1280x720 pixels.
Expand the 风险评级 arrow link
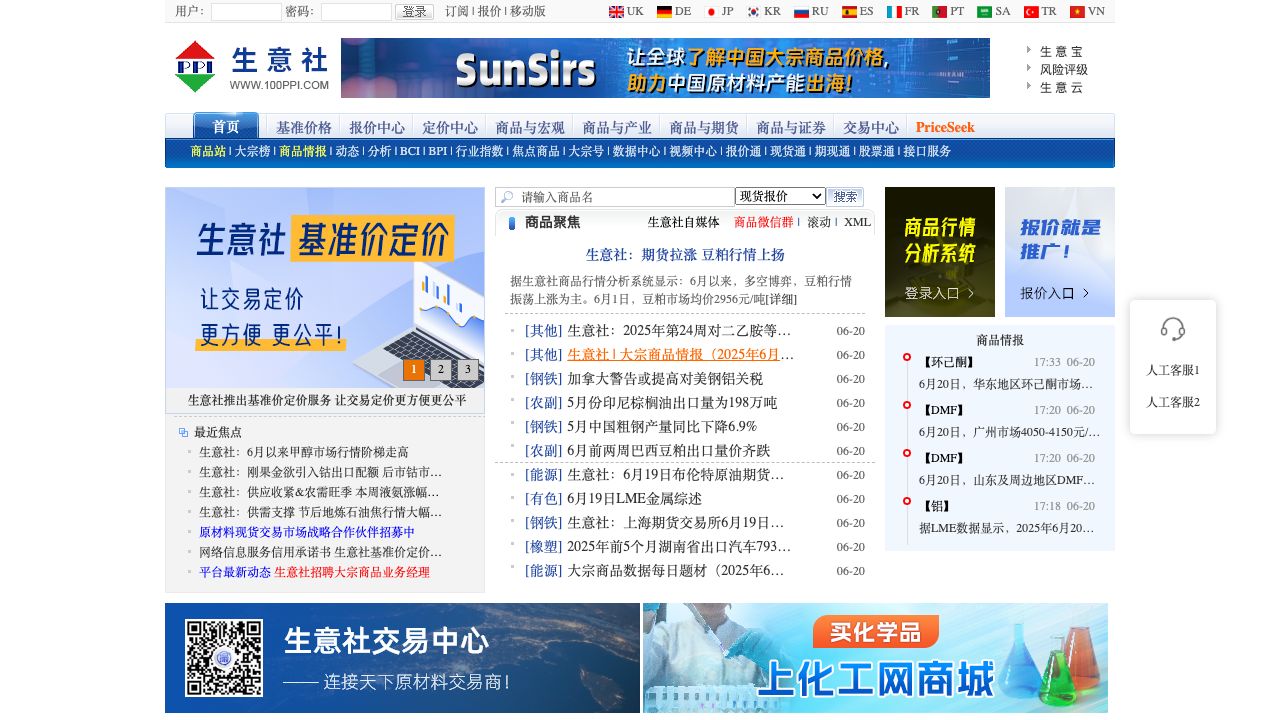(x=1030, y=69)
